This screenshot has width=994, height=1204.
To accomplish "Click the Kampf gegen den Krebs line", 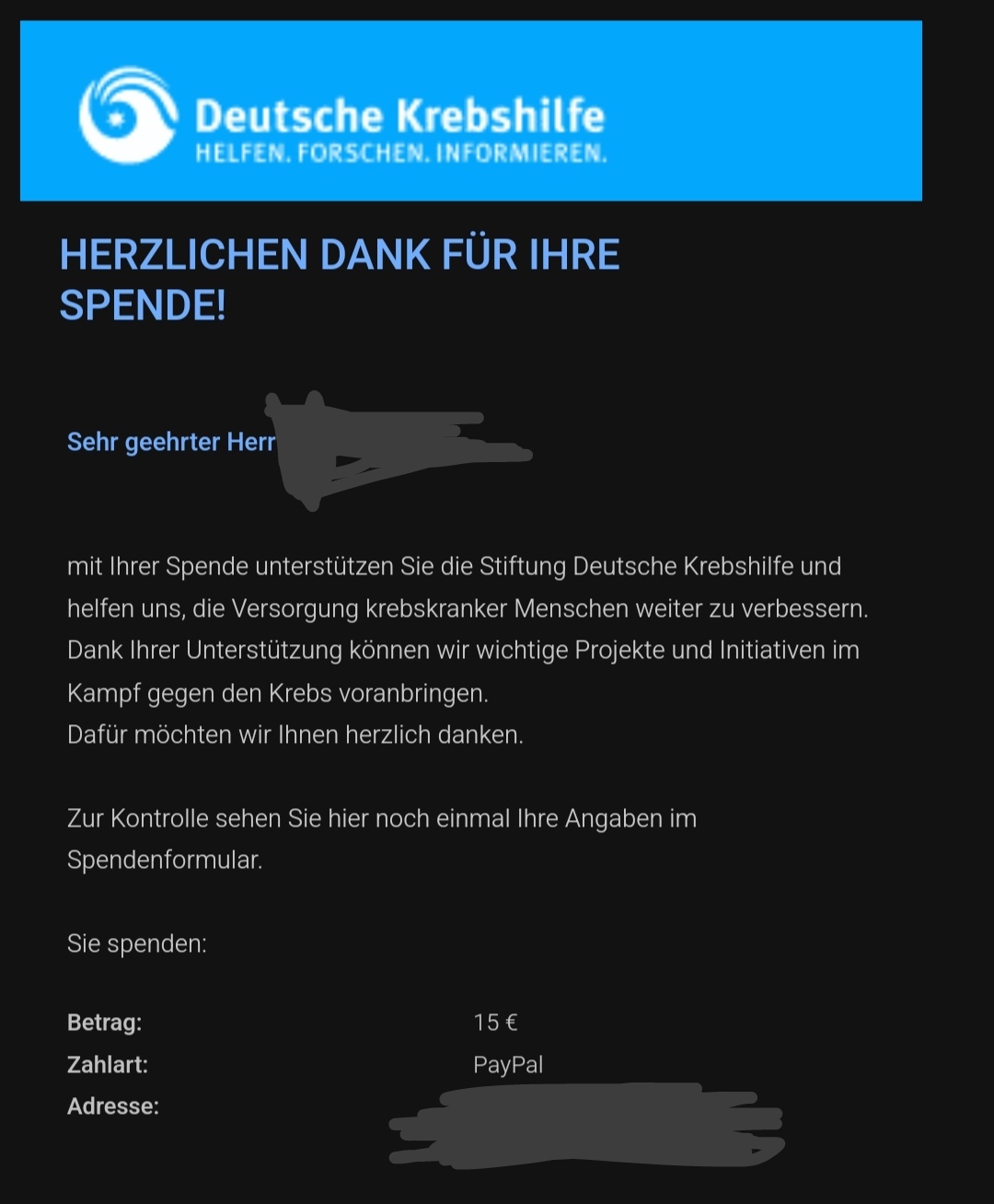I will [278, 693].
